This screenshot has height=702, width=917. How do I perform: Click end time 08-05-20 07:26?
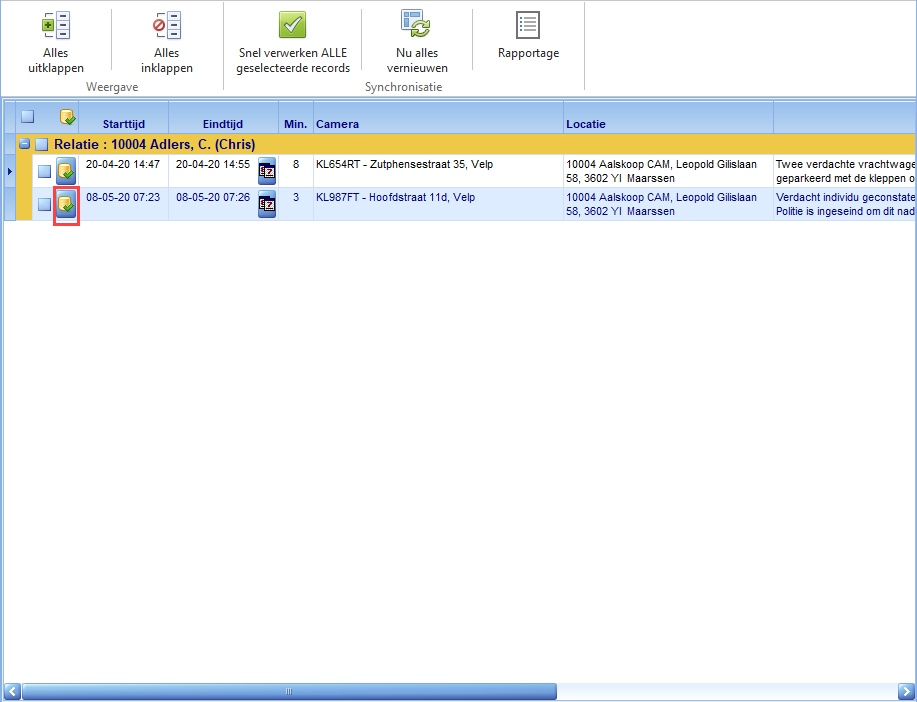pos(213,197)
